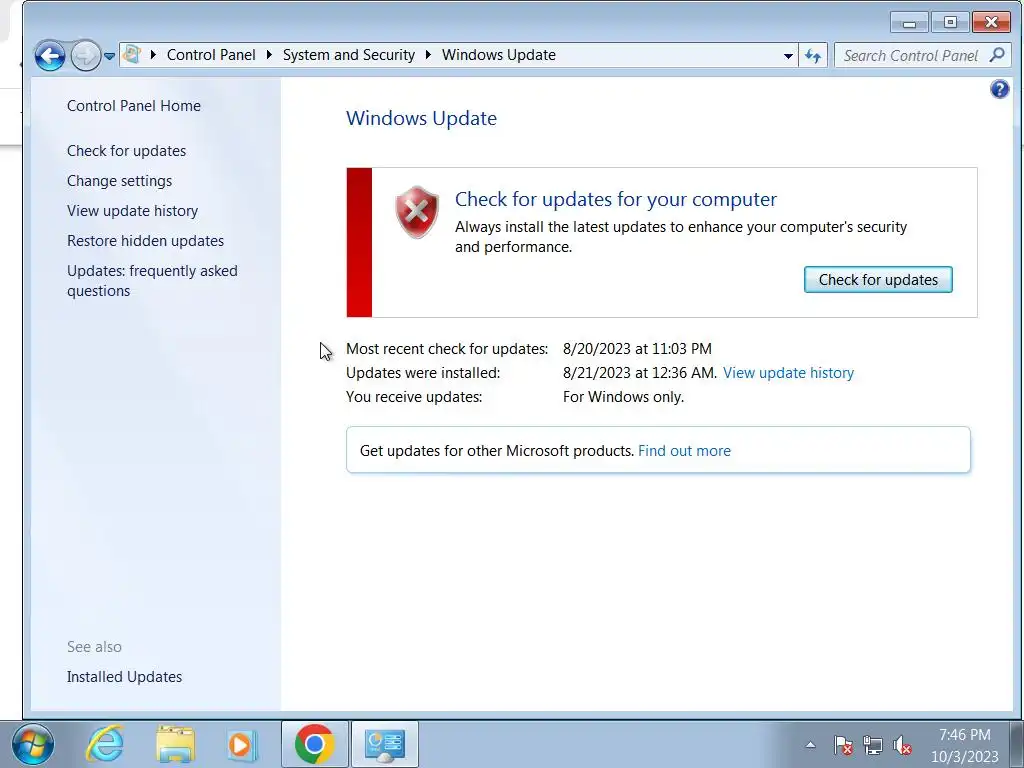Minimize the Windows Update window
Screen dimensions: 1024x768
point(909,23)
